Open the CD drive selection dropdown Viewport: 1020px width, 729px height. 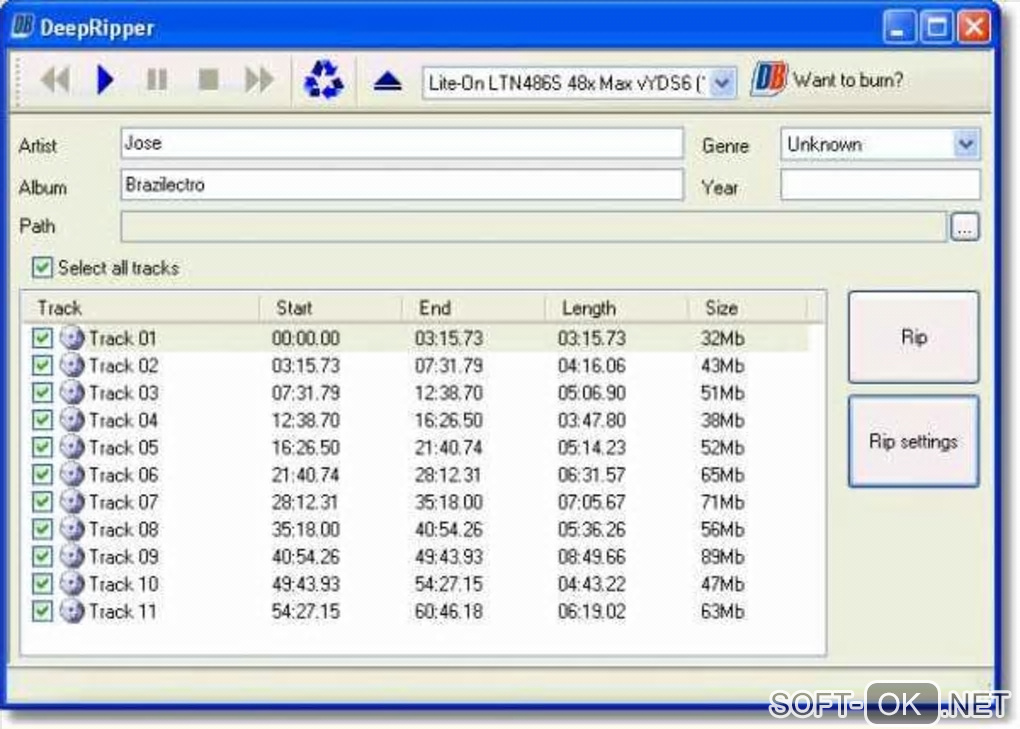tap(722, 83)
